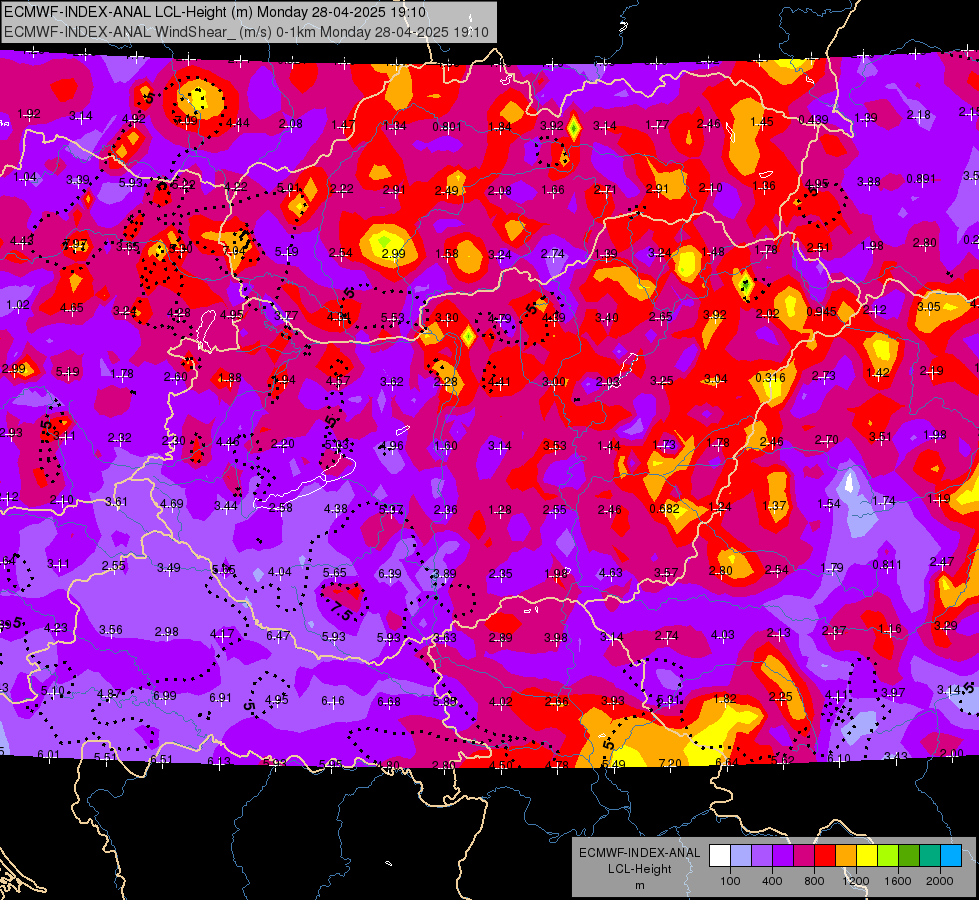The width and height of the screenshot is (979, 900).
Task: Click the wind shear value 6.91
Action: coord(220,698)
